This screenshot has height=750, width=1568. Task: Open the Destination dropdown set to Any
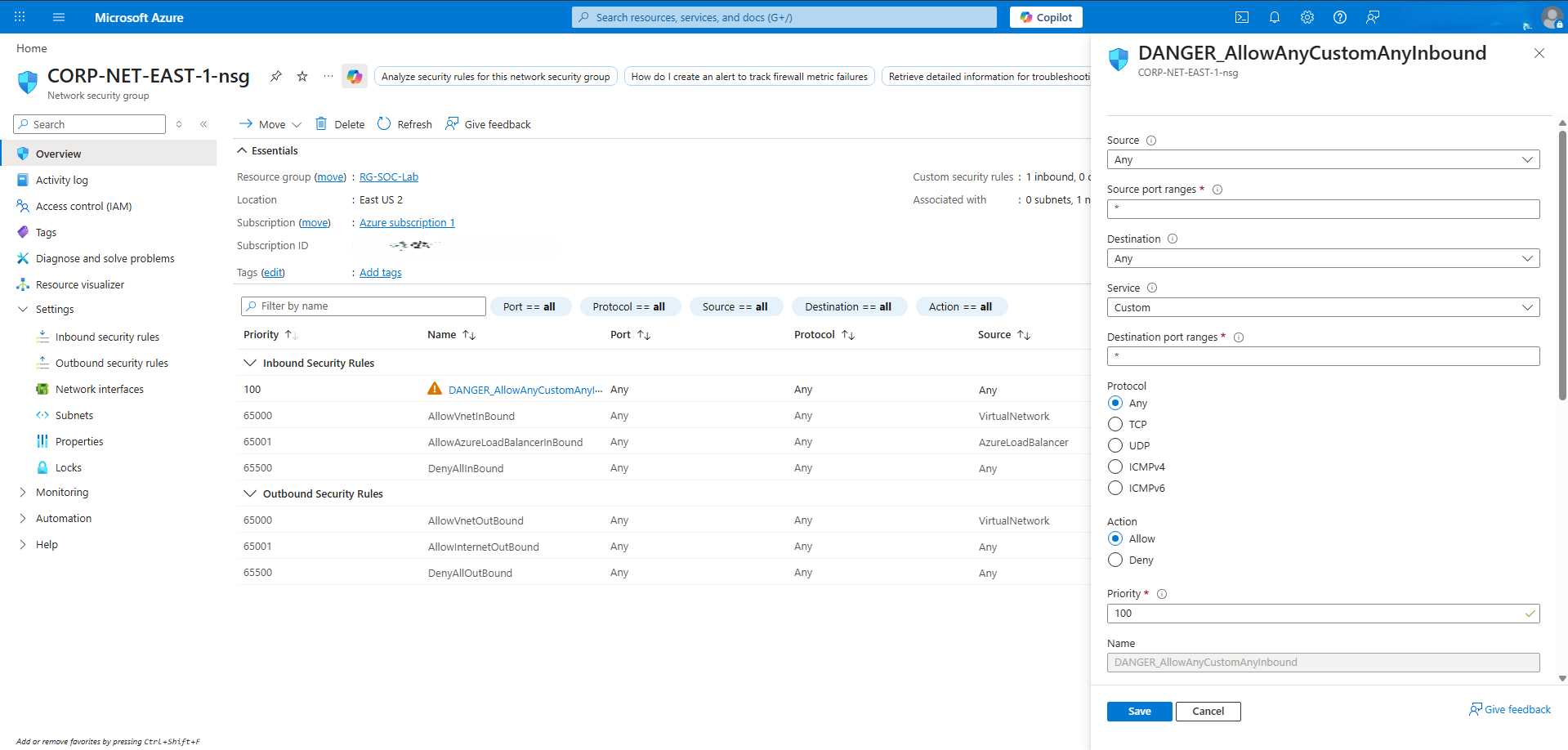pos(1323,258)
